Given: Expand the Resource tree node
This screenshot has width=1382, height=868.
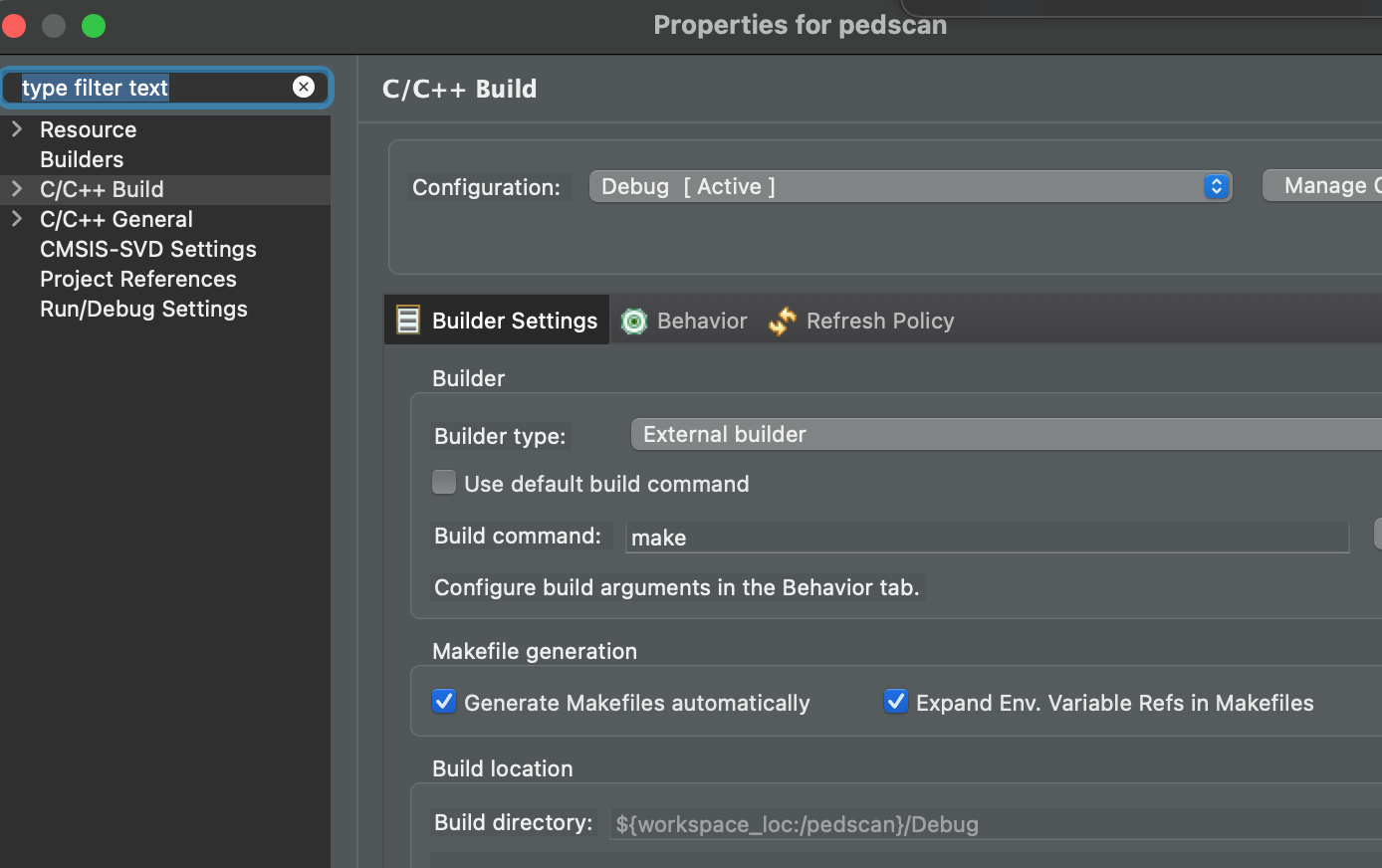Looking at the screenshot, I should coord(17,128).
